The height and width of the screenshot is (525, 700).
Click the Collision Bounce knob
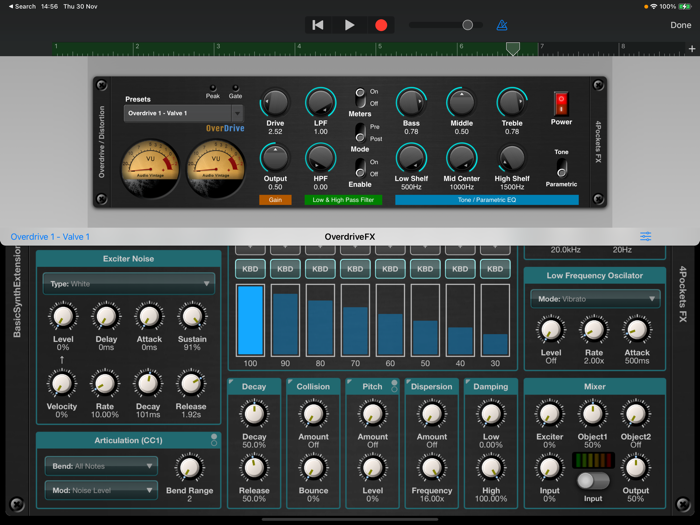point(313,467)
